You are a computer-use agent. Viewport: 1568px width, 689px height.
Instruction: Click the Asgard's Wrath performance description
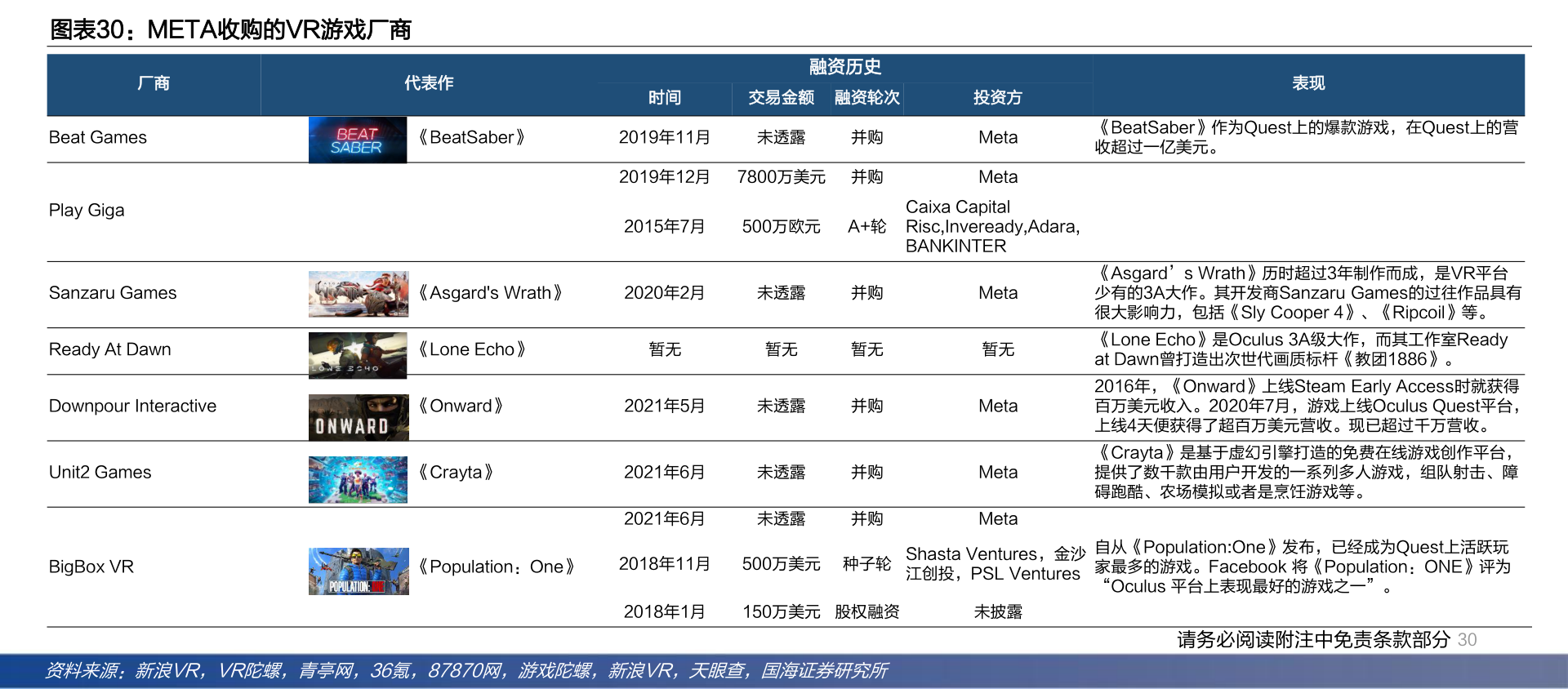(1308, 292)
